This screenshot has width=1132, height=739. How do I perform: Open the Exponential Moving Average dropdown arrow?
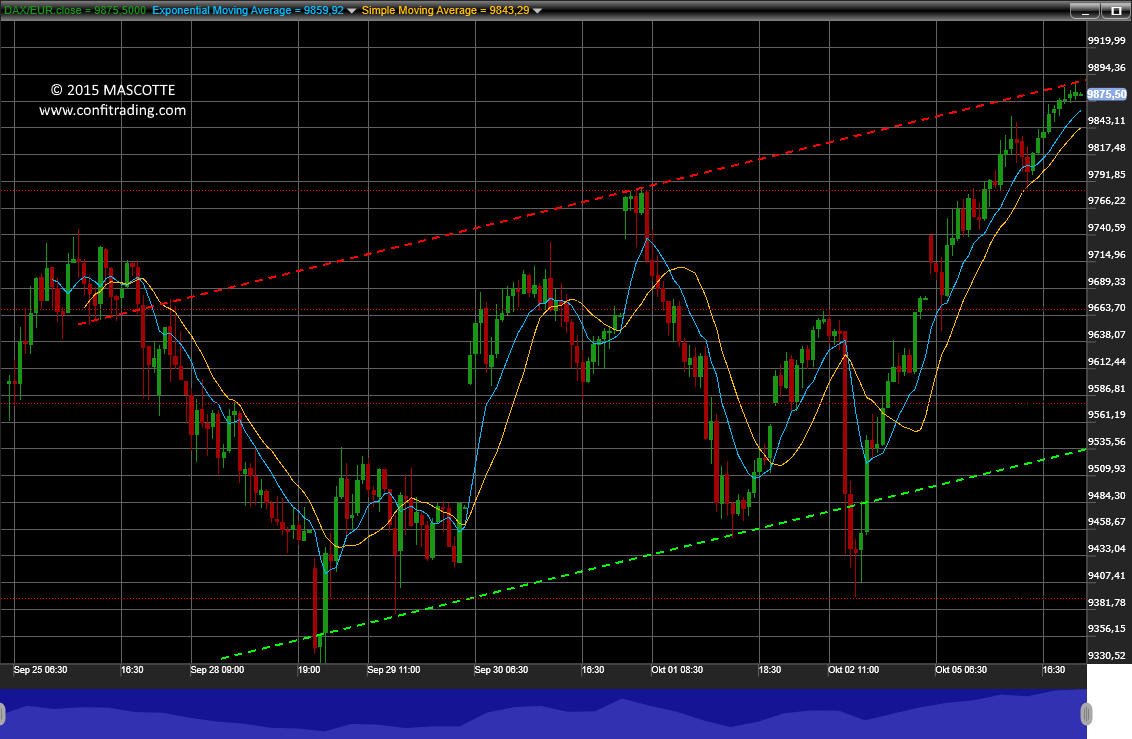[x=352, y=11]
